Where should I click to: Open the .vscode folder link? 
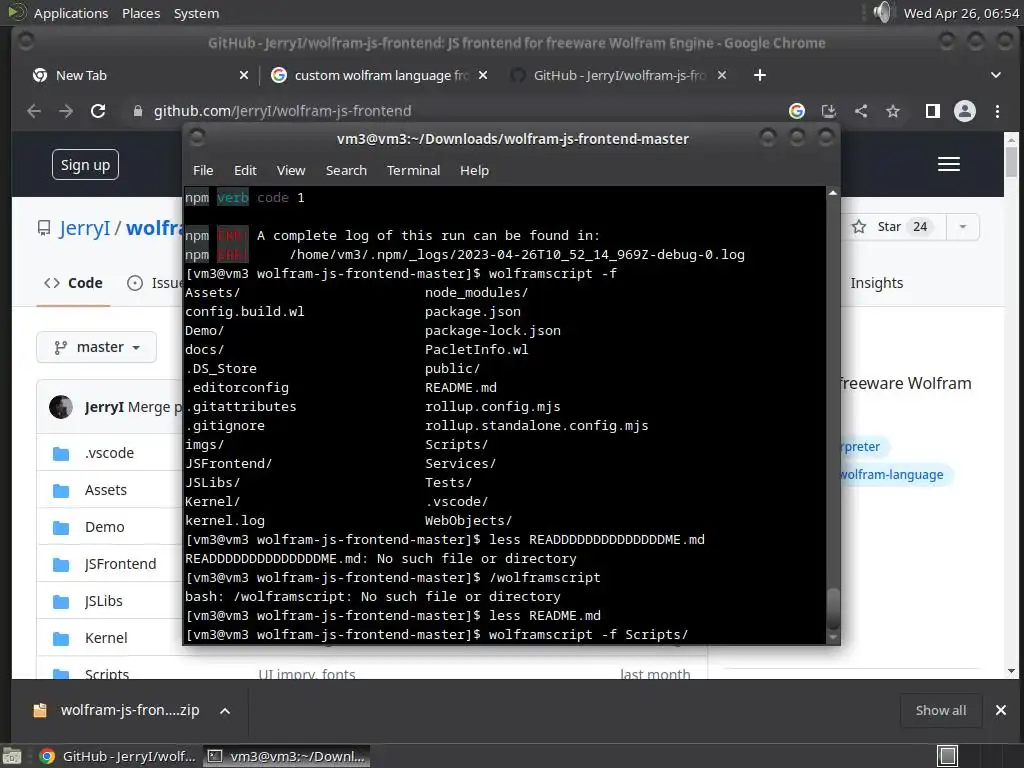coord(109,453)
